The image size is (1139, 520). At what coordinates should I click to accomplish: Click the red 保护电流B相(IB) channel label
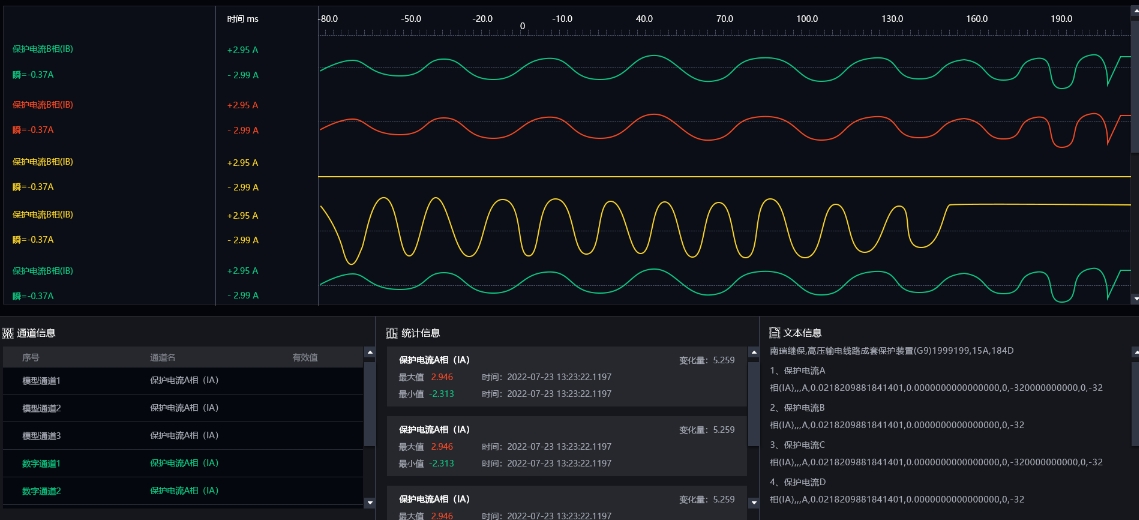(x=43, y=105)
